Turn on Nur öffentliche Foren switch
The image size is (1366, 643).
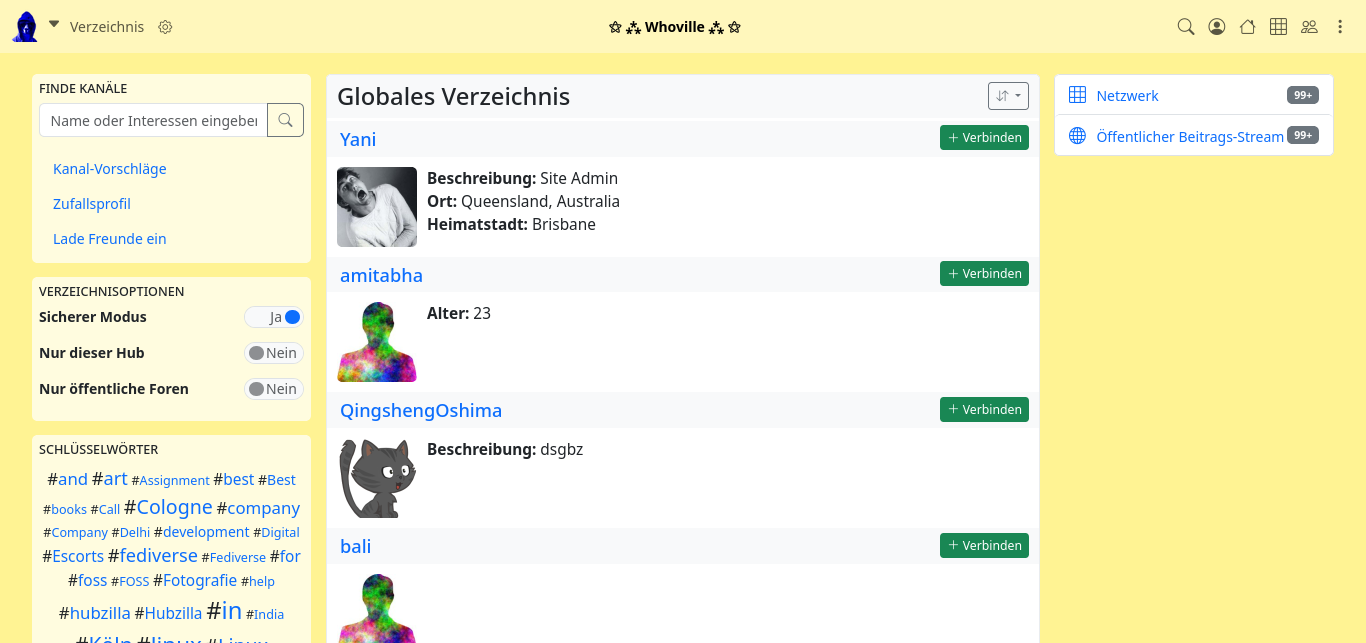pos(274,389)
